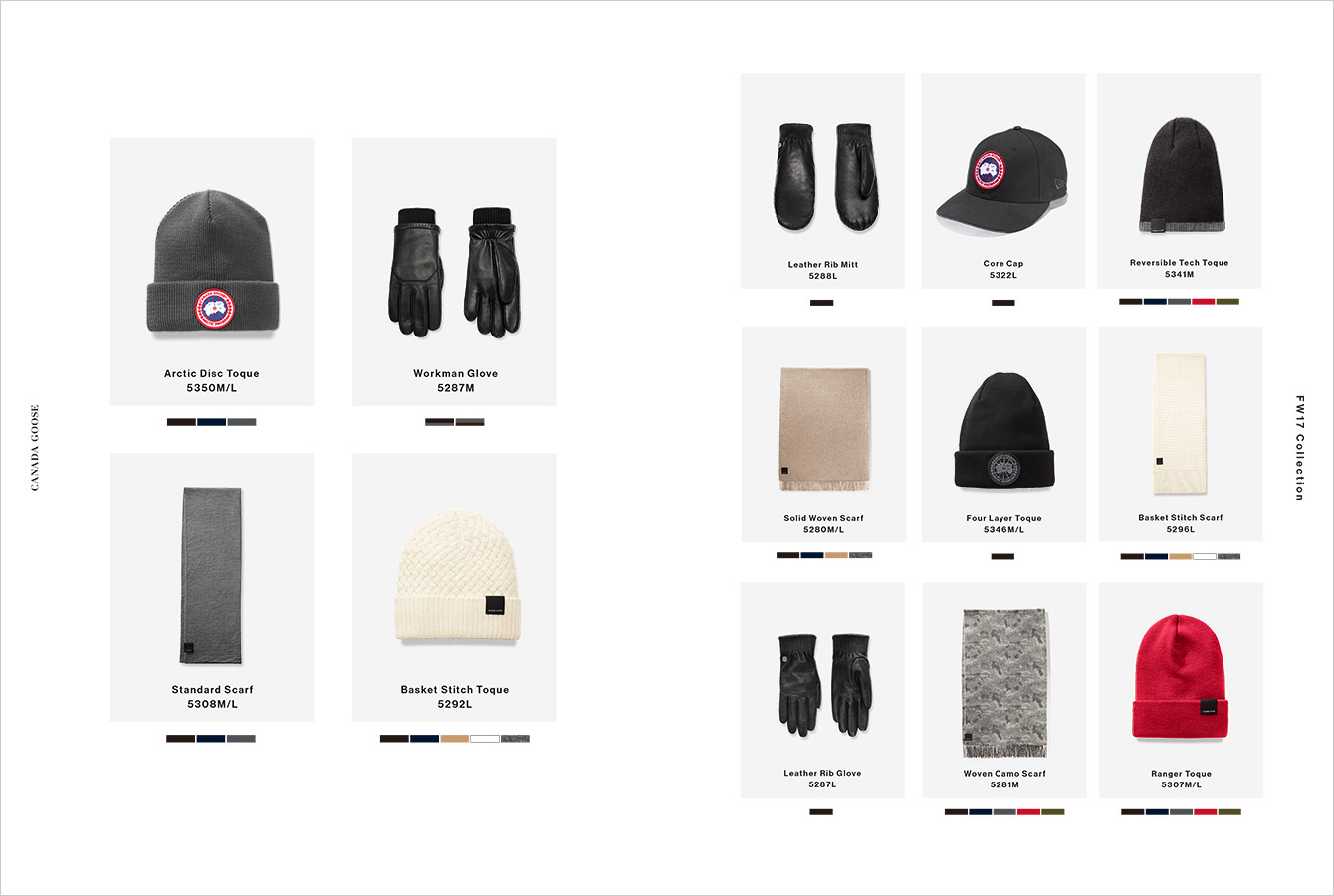Choose the tan swatch under Solid Woven Scarf
The width and height of the screenshot is (1334, 896).
pyautogui.click(x=836, y=555)
